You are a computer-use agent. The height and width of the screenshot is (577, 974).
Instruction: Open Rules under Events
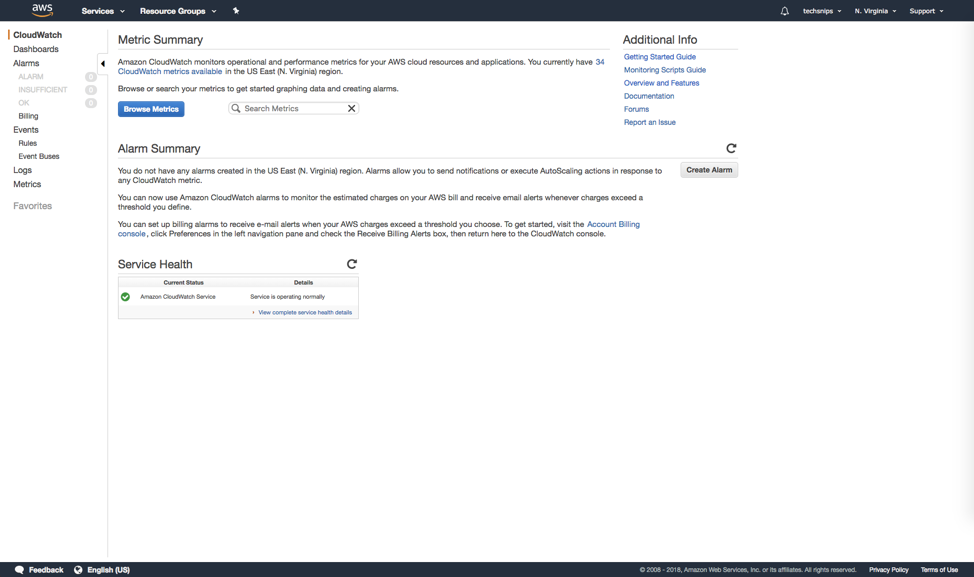[x=28, y=143]
